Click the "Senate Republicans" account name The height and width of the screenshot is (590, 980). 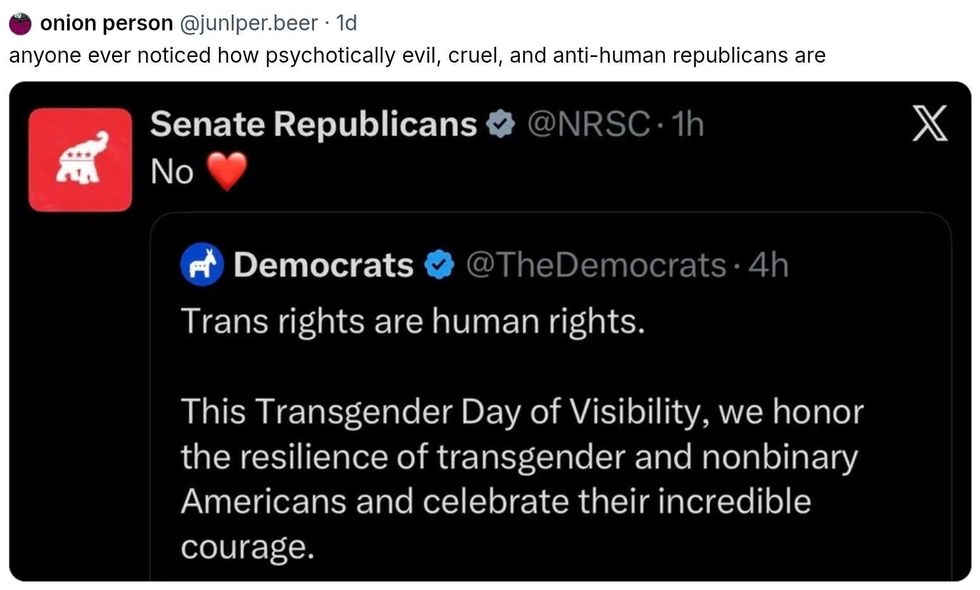point(313,124)
